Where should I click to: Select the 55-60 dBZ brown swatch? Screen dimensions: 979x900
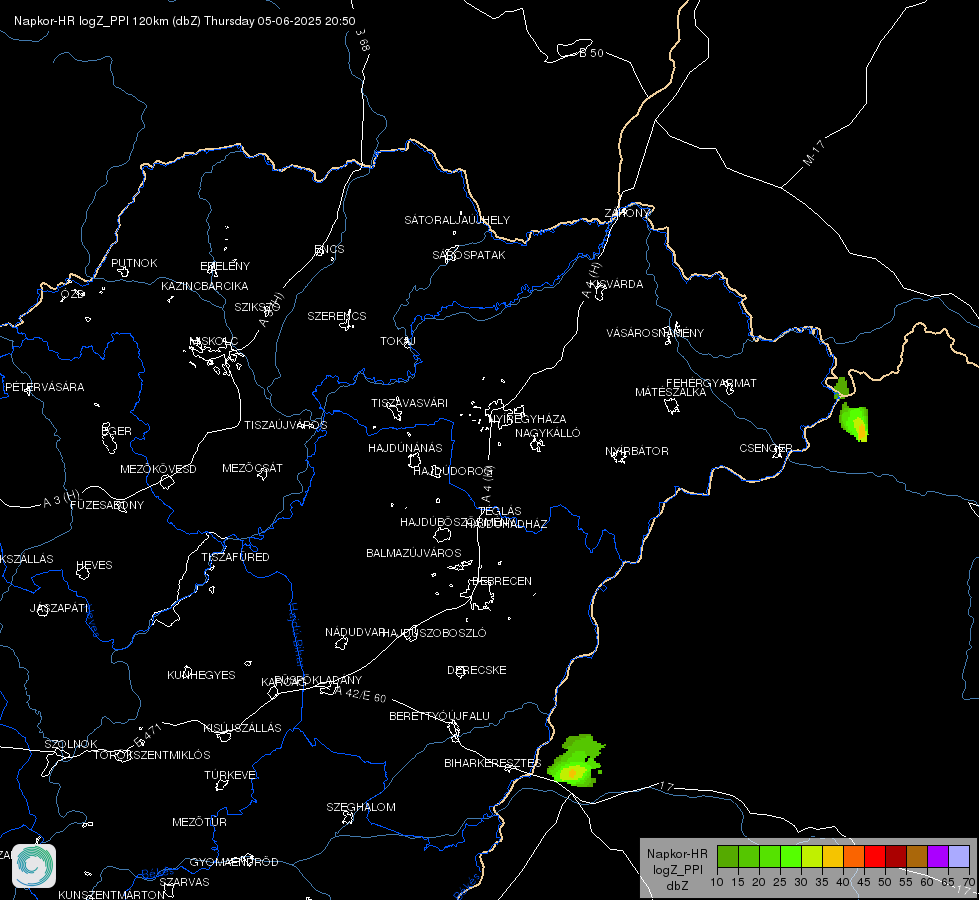[917, 856]
